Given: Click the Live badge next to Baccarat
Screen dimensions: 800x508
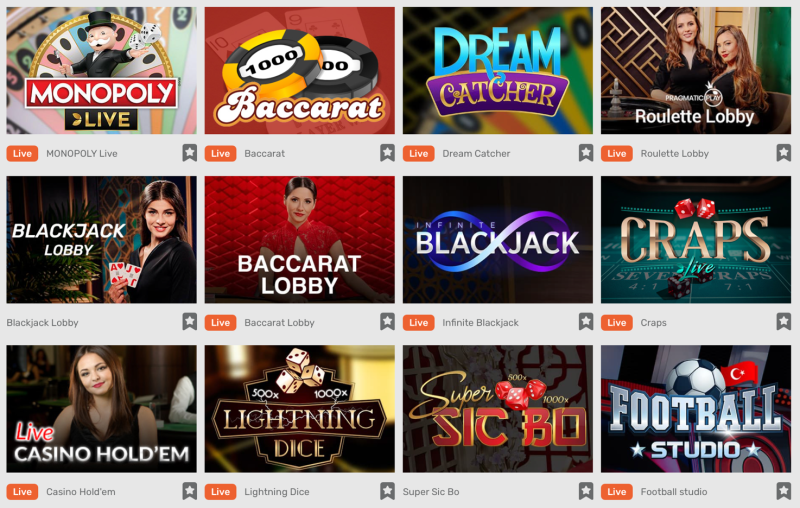Looking at the screenshot, I should (x=220, y=154).
